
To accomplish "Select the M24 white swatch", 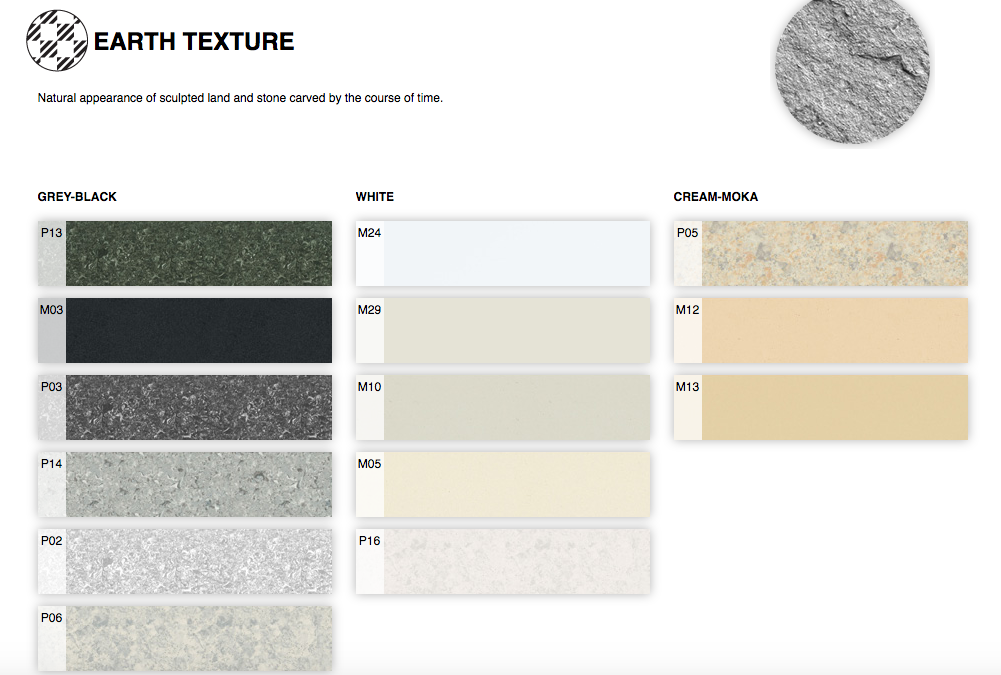I will [502, 254].
